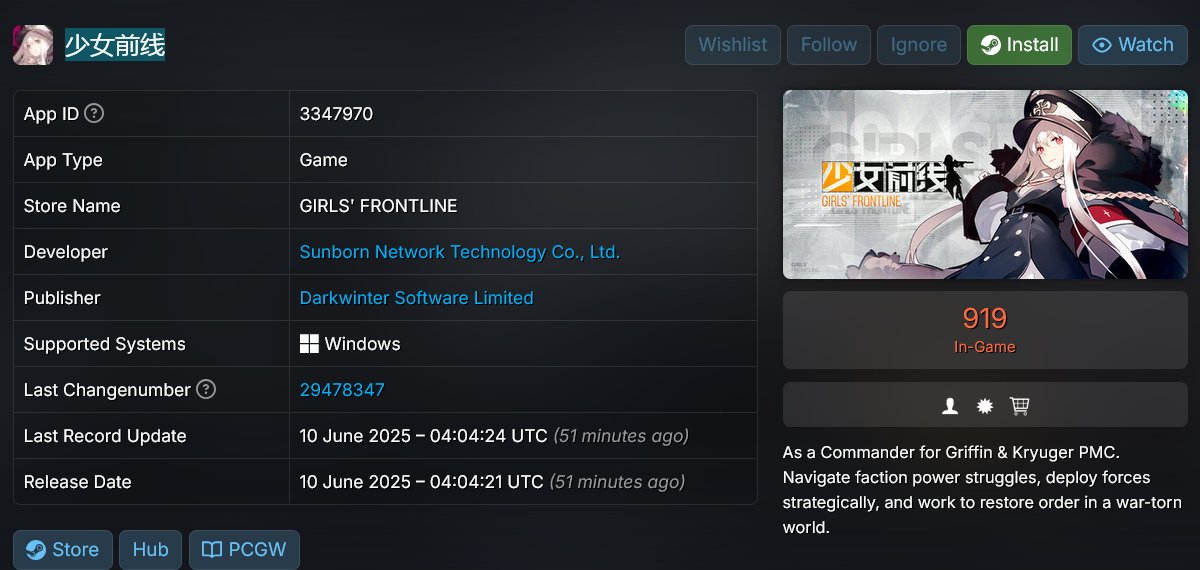Image resolution: width=1200 pixels, height=570 pixels.
Task: Click the Supported Systems row label
Action: click(x=105, y=344)
